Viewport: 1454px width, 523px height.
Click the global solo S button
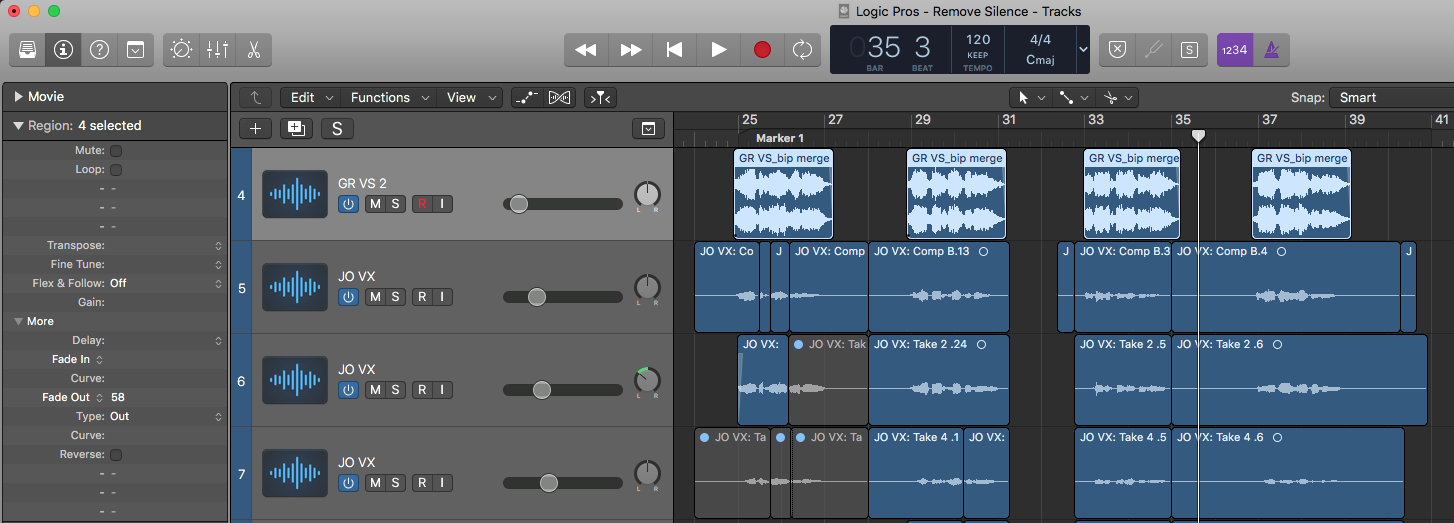[x=337, y=128]
